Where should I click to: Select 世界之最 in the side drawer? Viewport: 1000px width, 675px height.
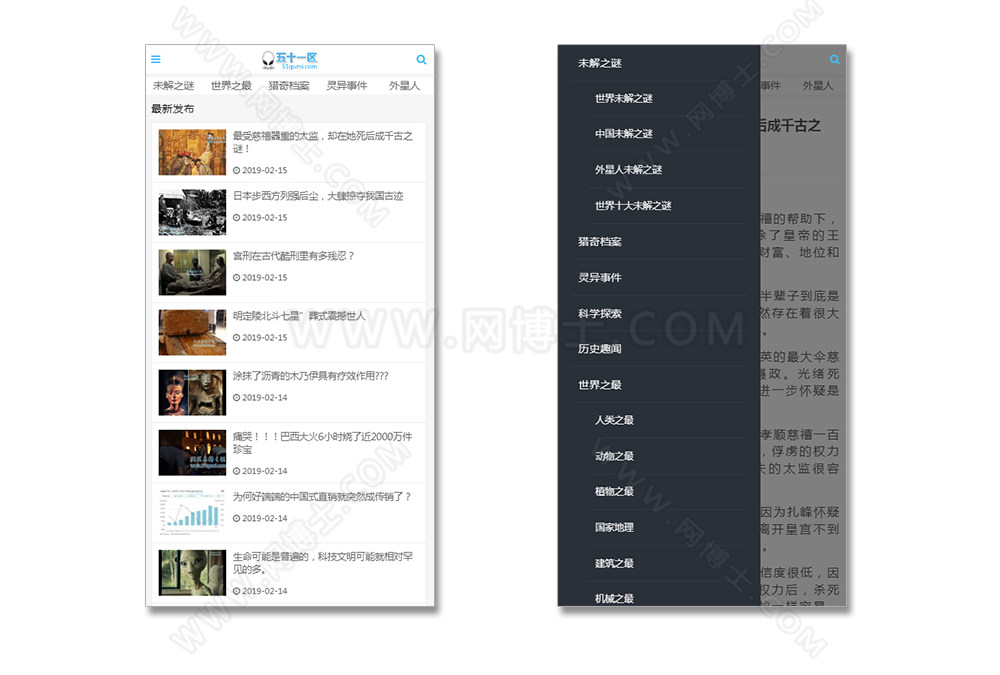[x=599, y=385]
